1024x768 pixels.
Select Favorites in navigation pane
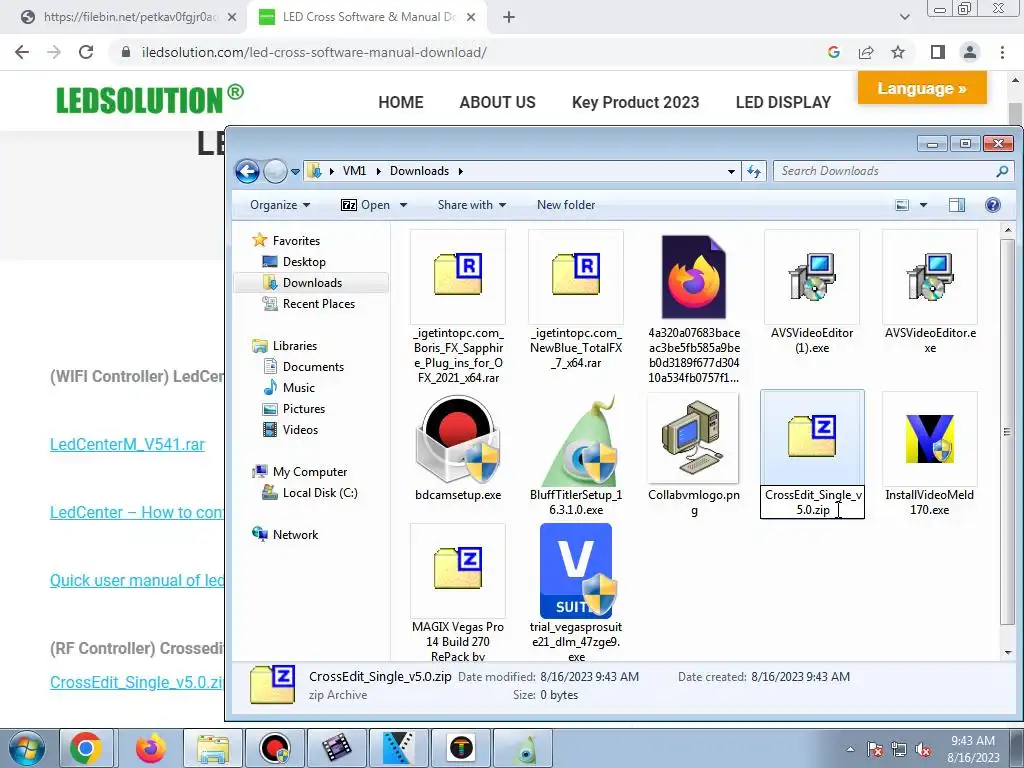point(296,241)
